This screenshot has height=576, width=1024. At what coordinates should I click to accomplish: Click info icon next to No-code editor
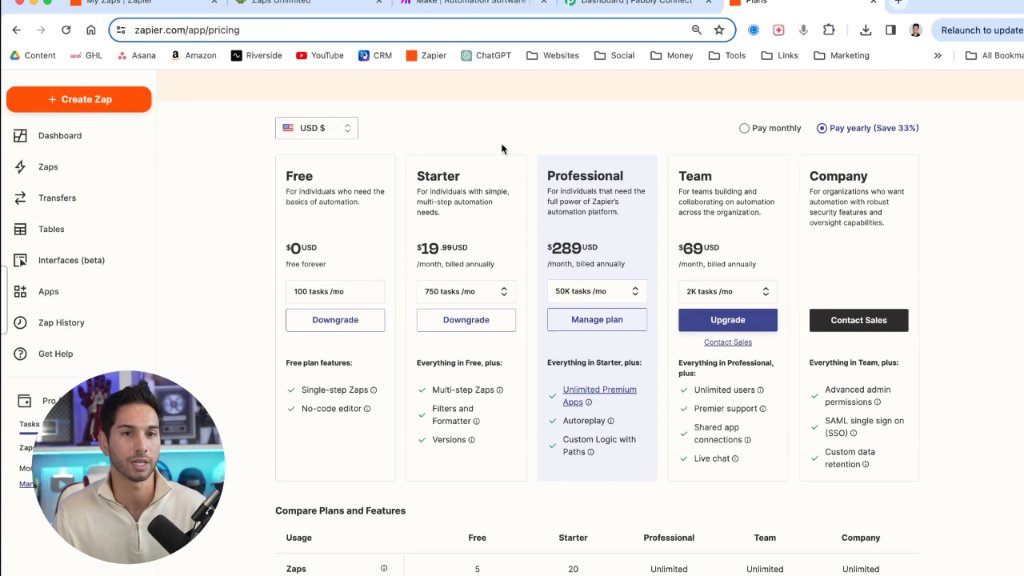[x=367, y=409]
